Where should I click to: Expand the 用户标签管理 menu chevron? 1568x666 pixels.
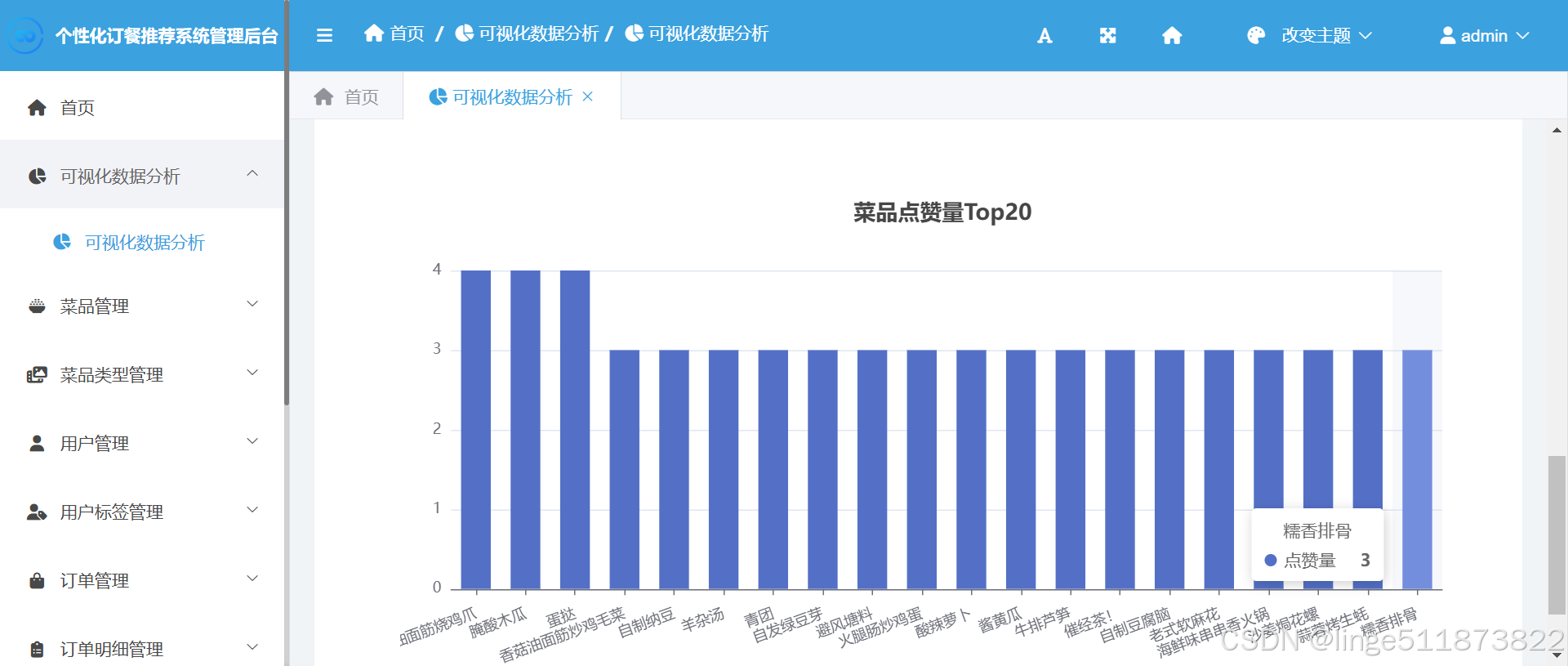pos(252,510)
